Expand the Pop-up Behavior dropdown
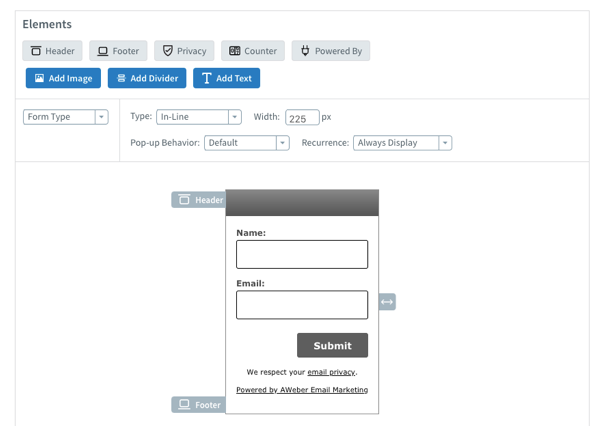 coord(246,143)
